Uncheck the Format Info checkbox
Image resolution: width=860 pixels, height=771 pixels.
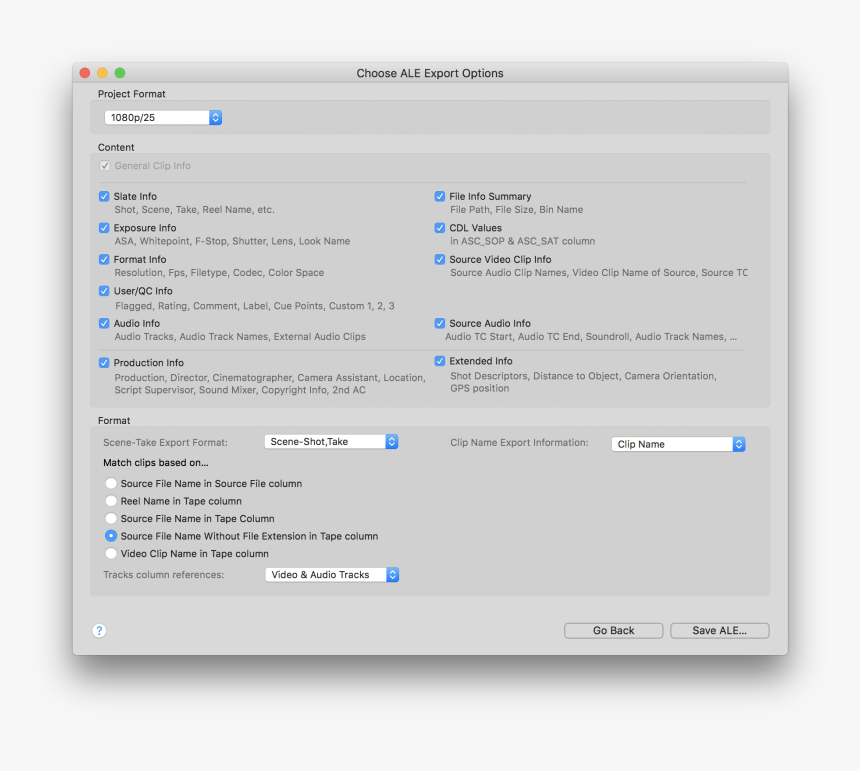click(103, 259)
